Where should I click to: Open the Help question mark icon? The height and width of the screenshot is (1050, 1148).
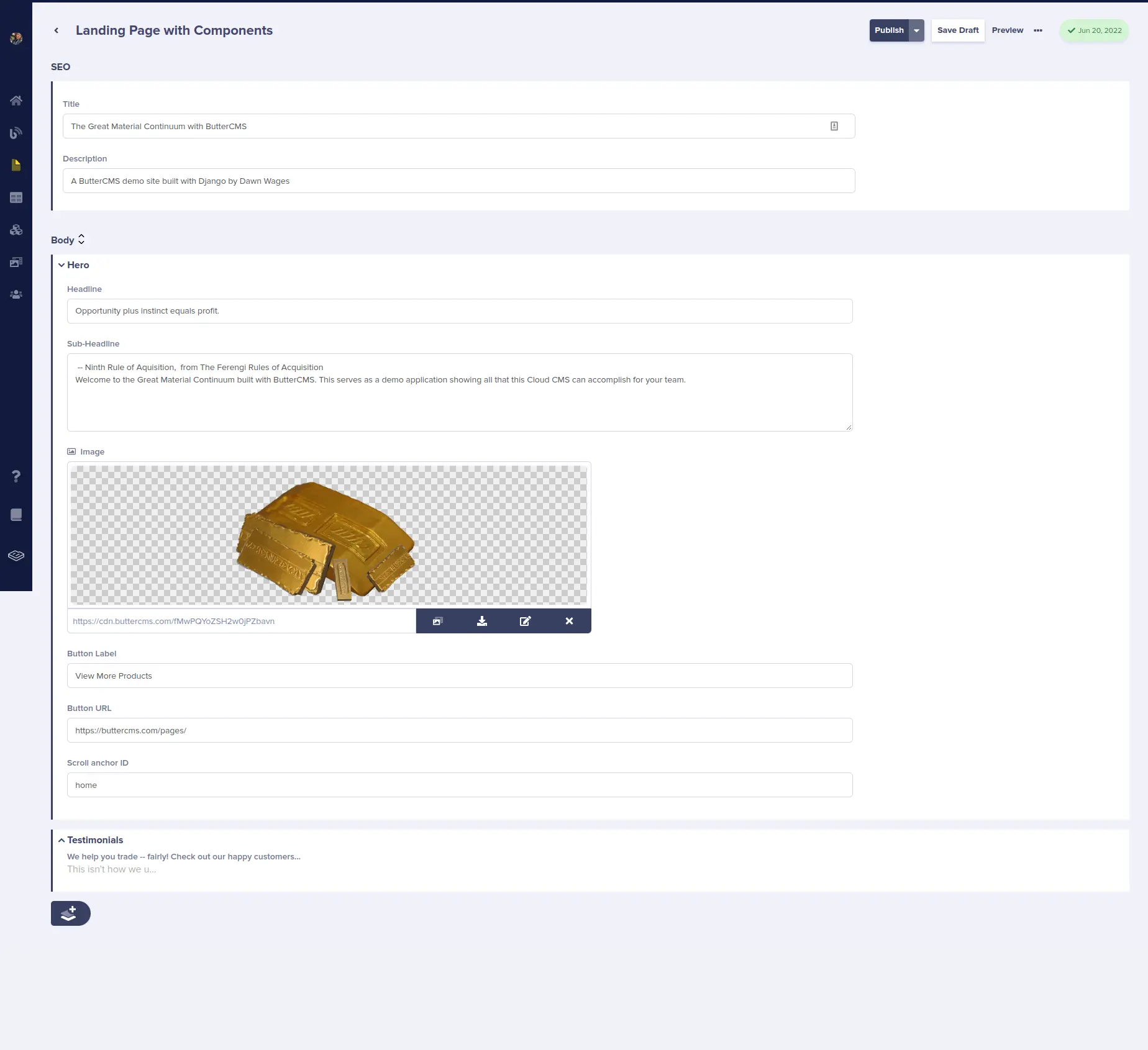[16, 476]
